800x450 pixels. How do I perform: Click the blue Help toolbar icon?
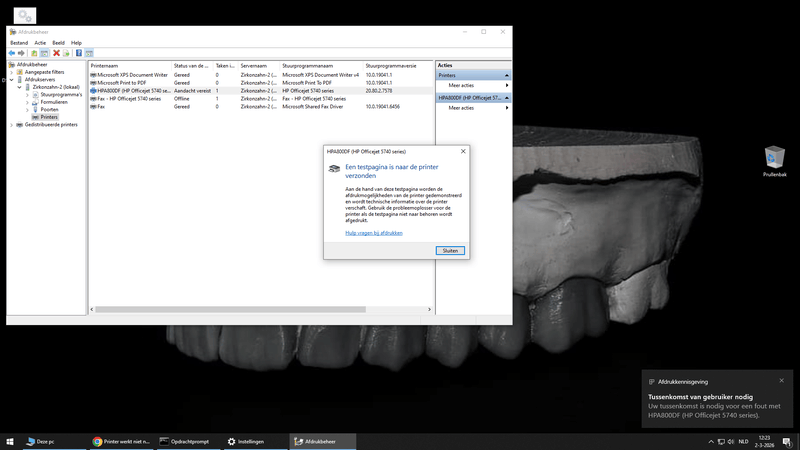click(79, 53)
